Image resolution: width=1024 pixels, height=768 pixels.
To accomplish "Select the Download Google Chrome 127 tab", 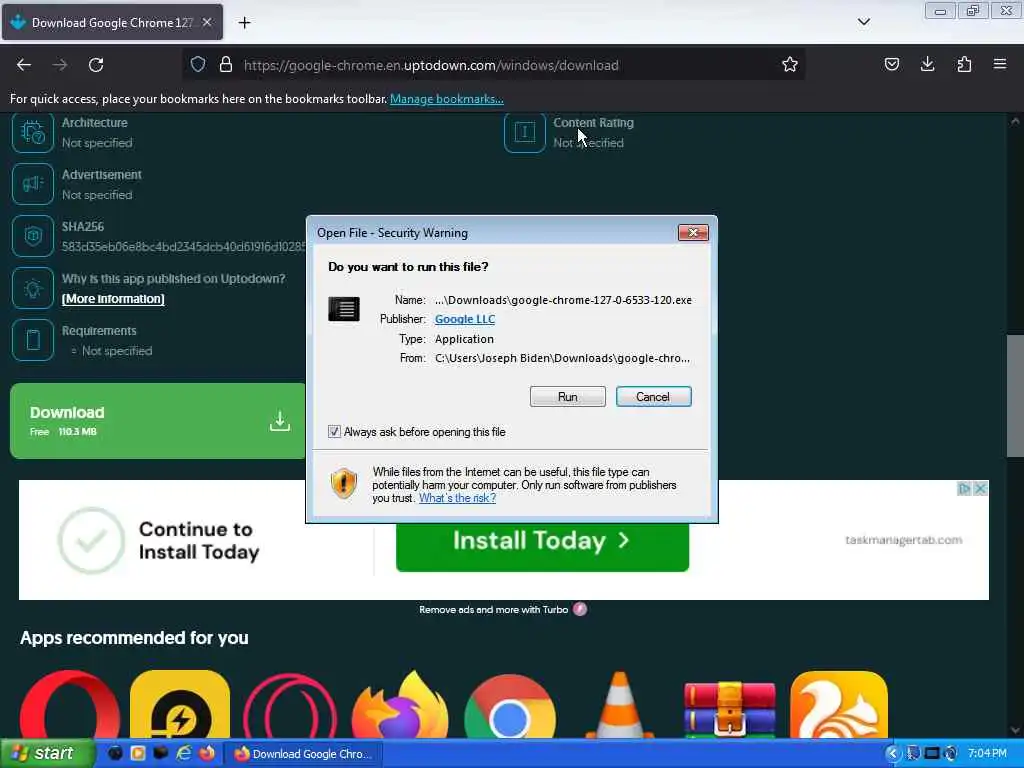I will [x=113, y=22].
